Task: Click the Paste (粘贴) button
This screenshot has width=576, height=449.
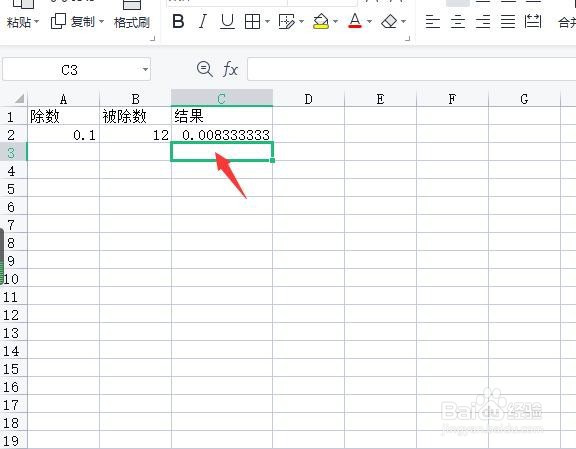Action: point(18,22)
